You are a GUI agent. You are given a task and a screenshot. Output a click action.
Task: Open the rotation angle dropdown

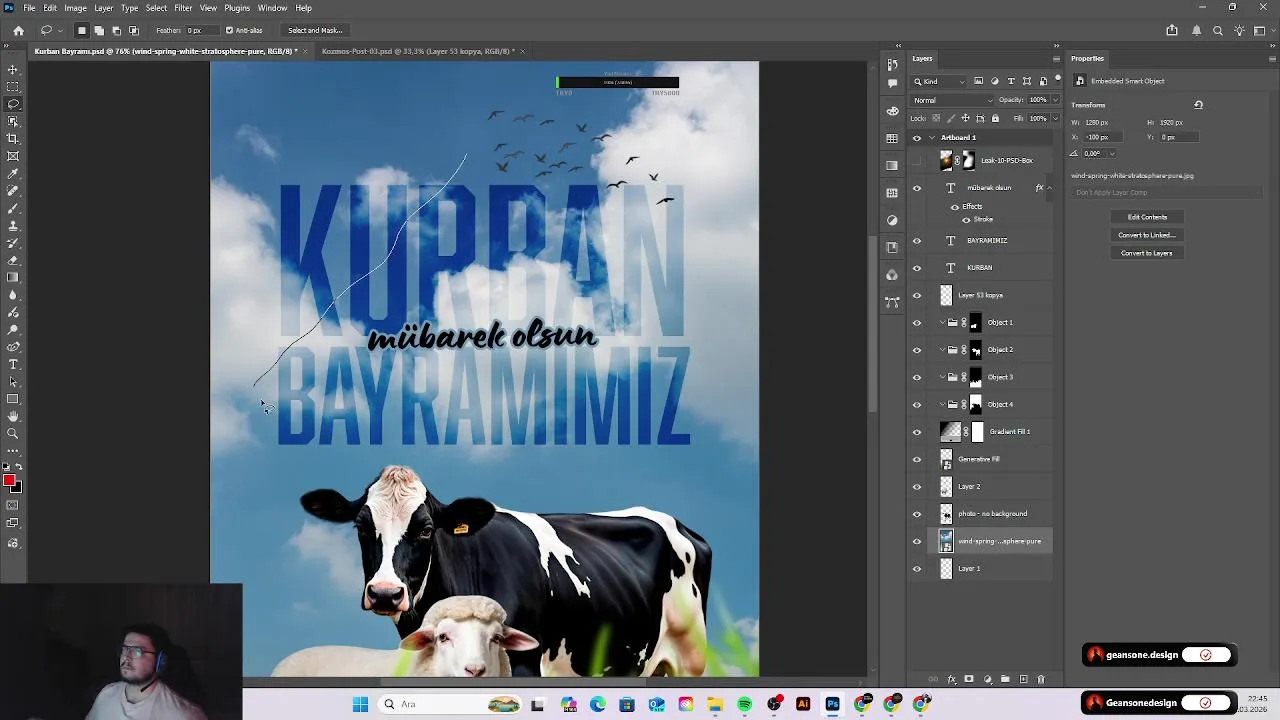(1111, 153)
